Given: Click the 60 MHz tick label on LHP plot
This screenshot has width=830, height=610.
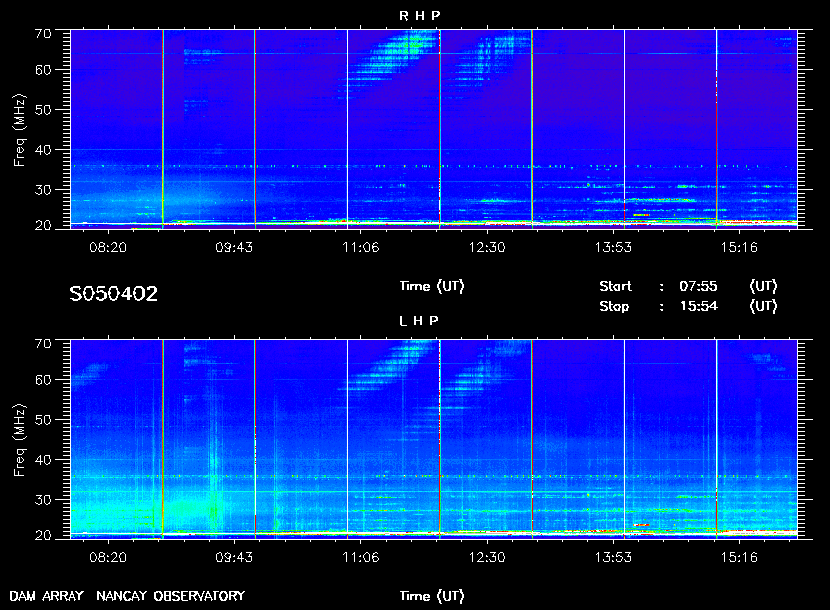Looking at the screenshot, I should 43,380.
